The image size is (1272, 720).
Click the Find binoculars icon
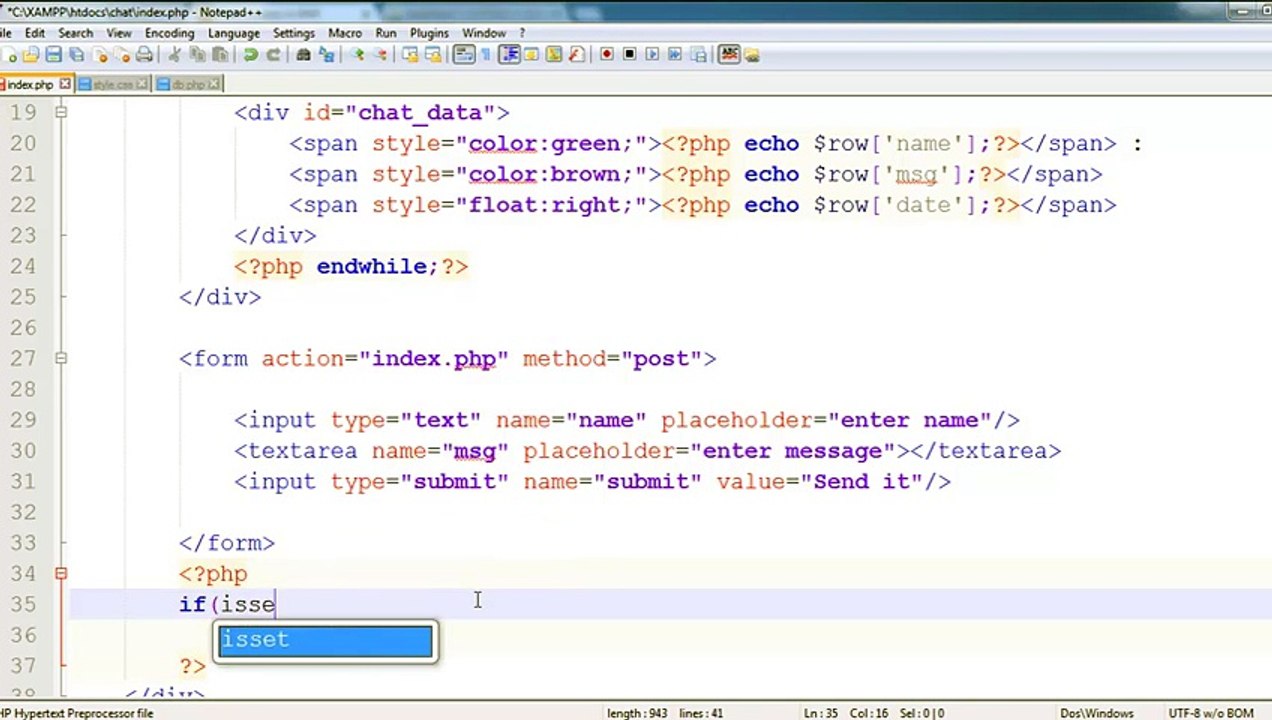click(304, 55)
